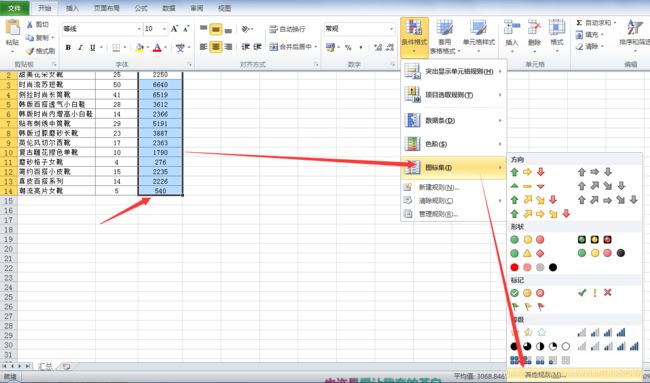Click New Rule (新建规则)
This screenshot has width=650, height=383.
[x=454, y=187]
